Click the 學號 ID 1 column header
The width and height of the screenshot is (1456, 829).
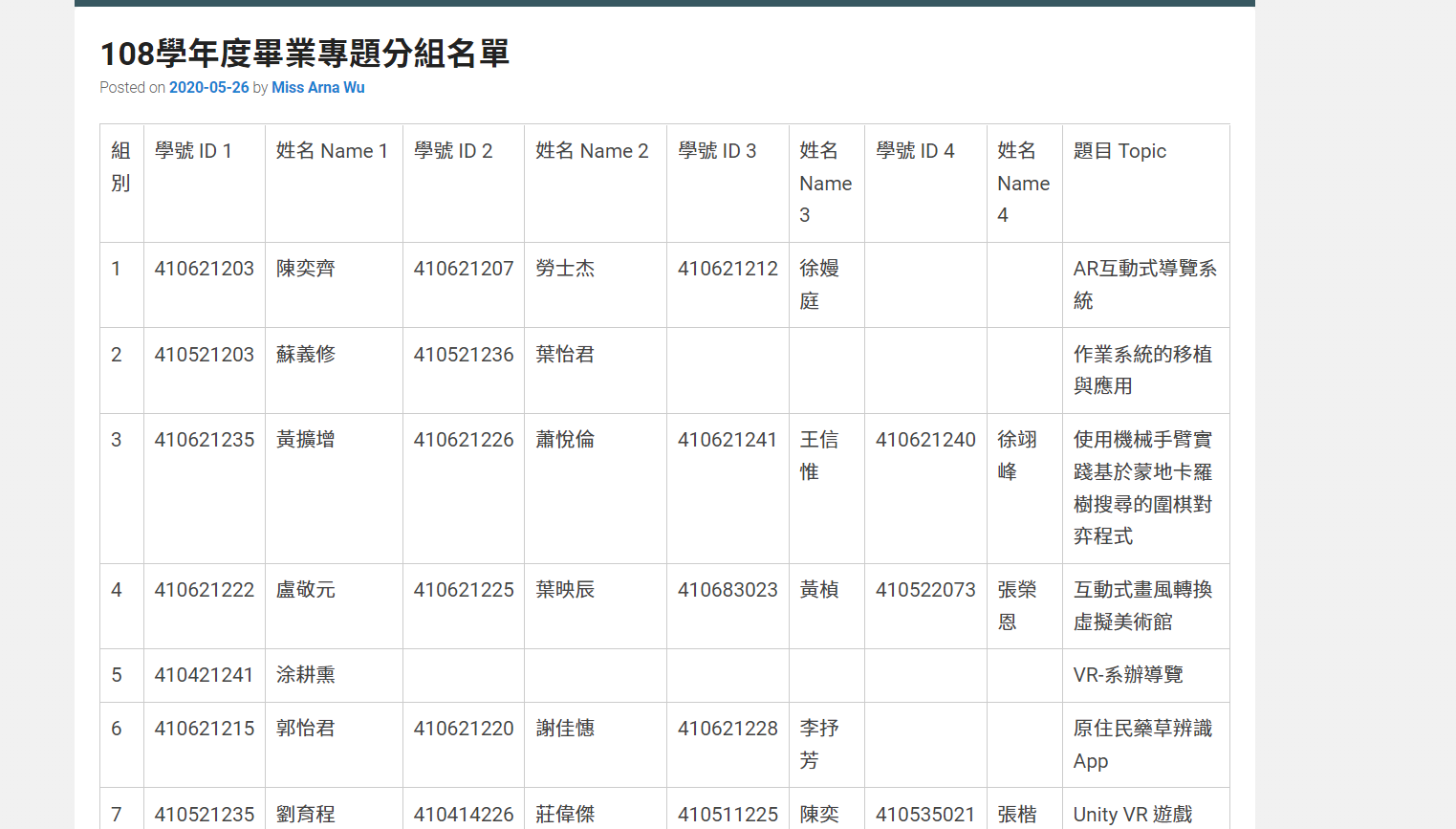coord(193,151)
